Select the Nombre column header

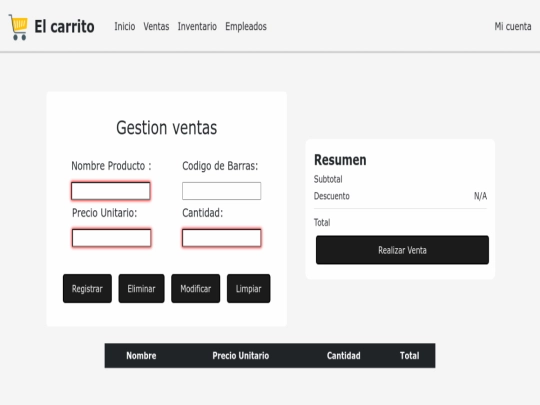click(x=141, y=355)
